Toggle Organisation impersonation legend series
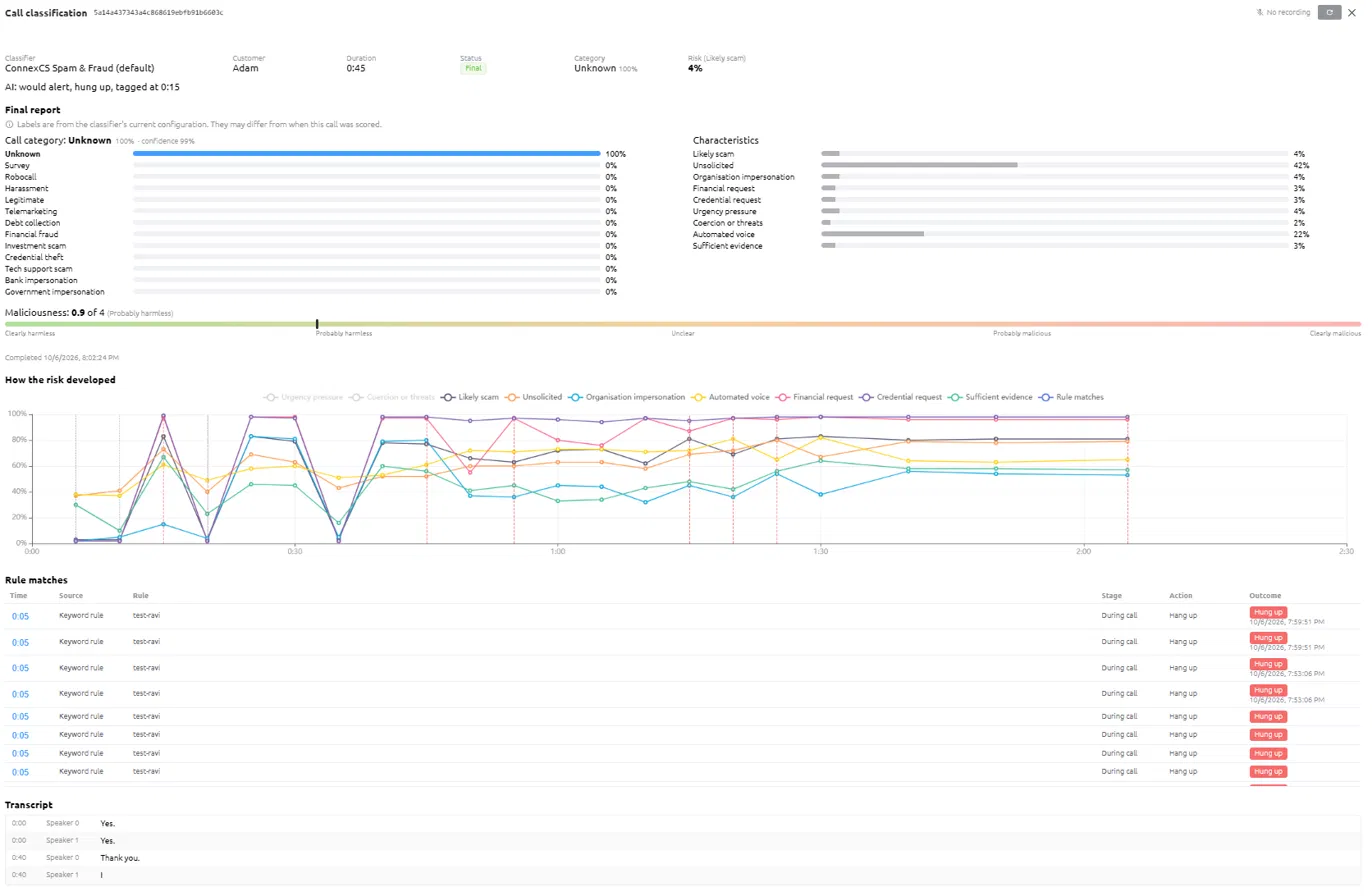Image resolution: width=1372 pixels, height=896 pixels. point(629,397)
